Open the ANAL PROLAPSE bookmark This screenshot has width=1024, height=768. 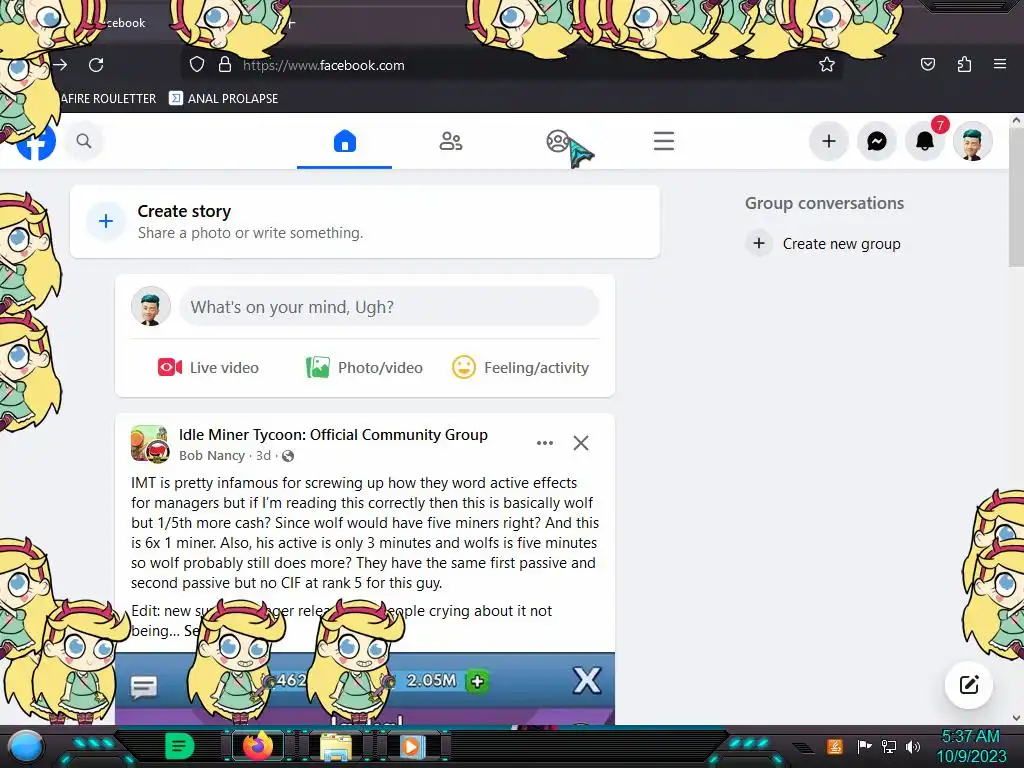[x=223, y=99]
